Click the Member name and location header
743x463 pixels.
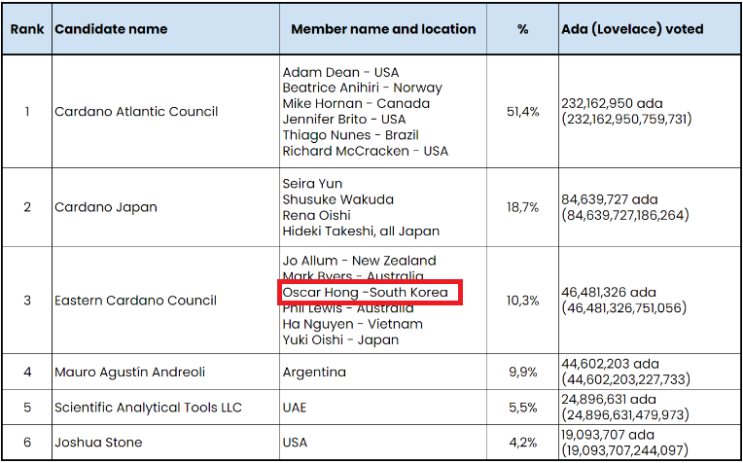[383, 30]
